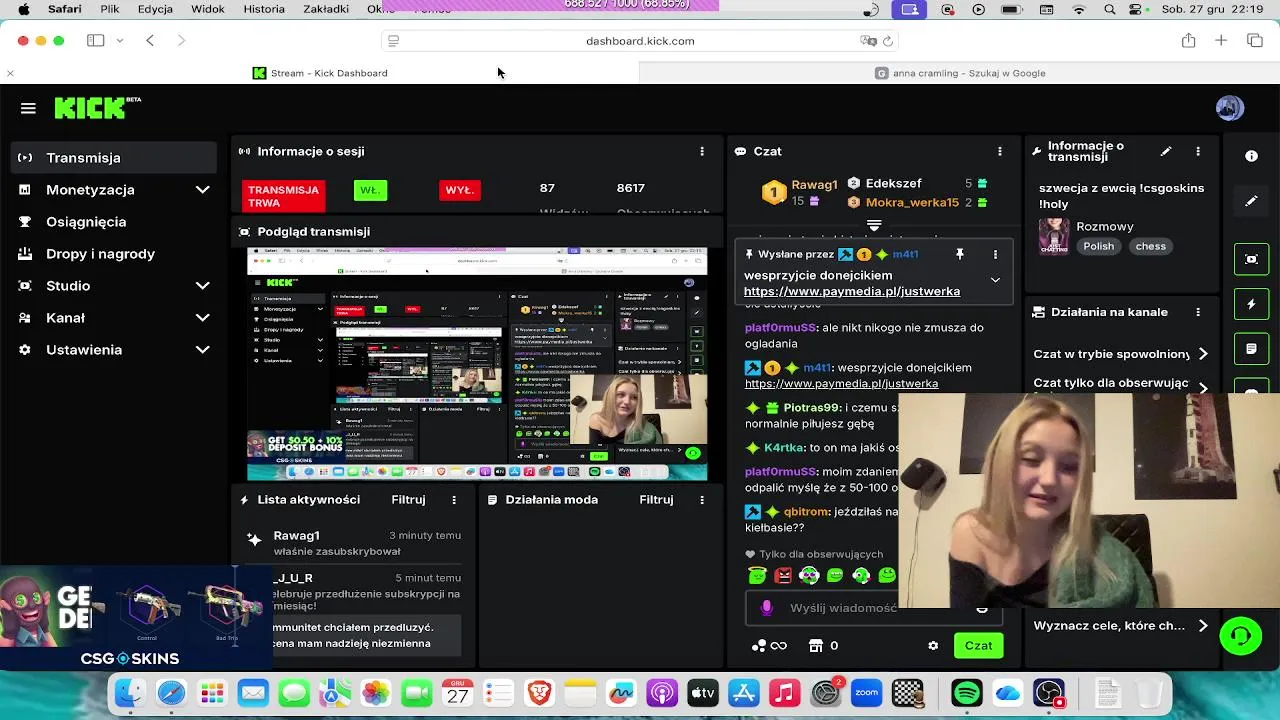Click the shop icon next to 0
Viewport: 1280px width, 720px height.
click(816, 646)
